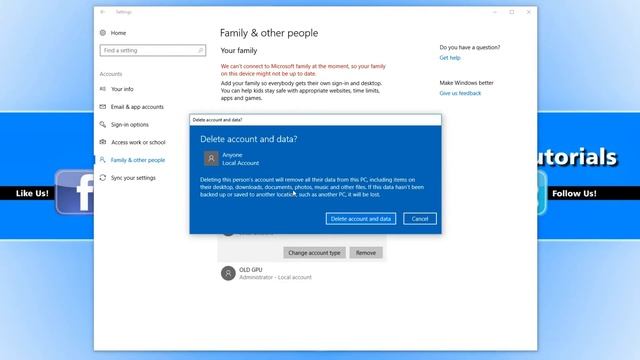Close the Settings window
Image resolution: width=640 pixels, height=360 pixels.
pyautogui.click(x=529, y=12)
